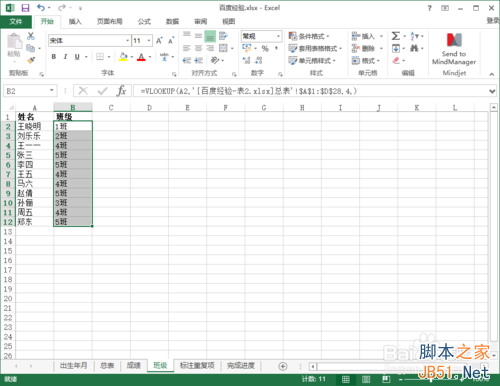
Task: Switch to the 页面布局 tab
Action: (x=110, y=22)
